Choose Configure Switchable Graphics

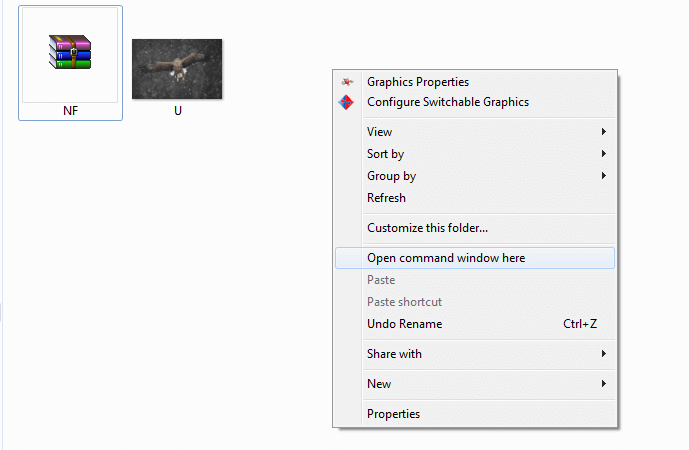click(448, 102)
